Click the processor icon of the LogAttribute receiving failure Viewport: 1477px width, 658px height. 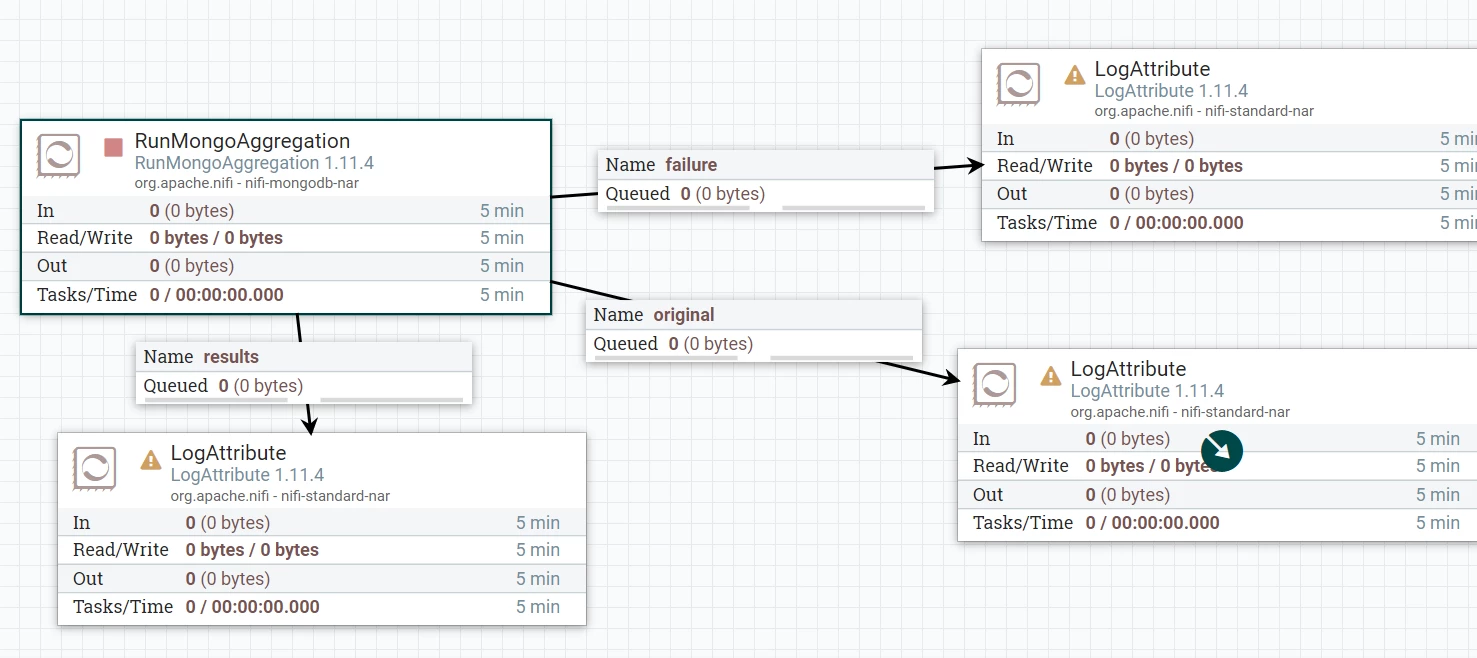coord(1019,84)
